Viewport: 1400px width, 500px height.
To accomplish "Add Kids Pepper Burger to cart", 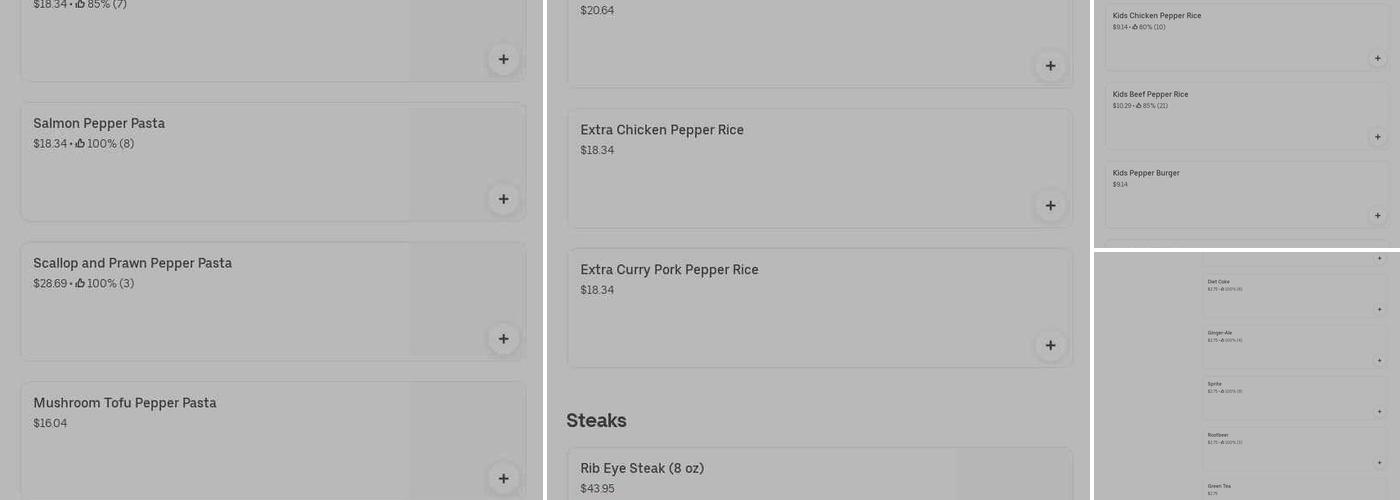I will (x=1377, y=215).
